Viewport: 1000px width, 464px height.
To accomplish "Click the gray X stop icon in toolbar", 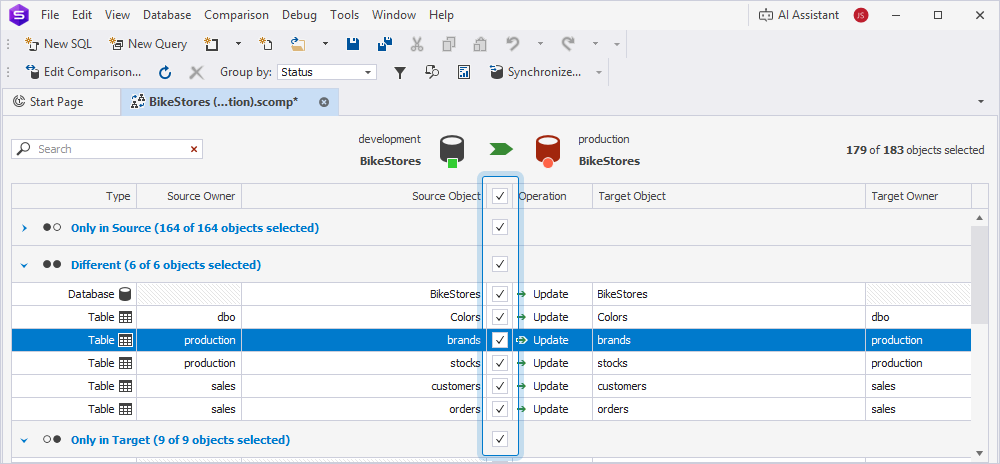I will [x=196, y=72].
